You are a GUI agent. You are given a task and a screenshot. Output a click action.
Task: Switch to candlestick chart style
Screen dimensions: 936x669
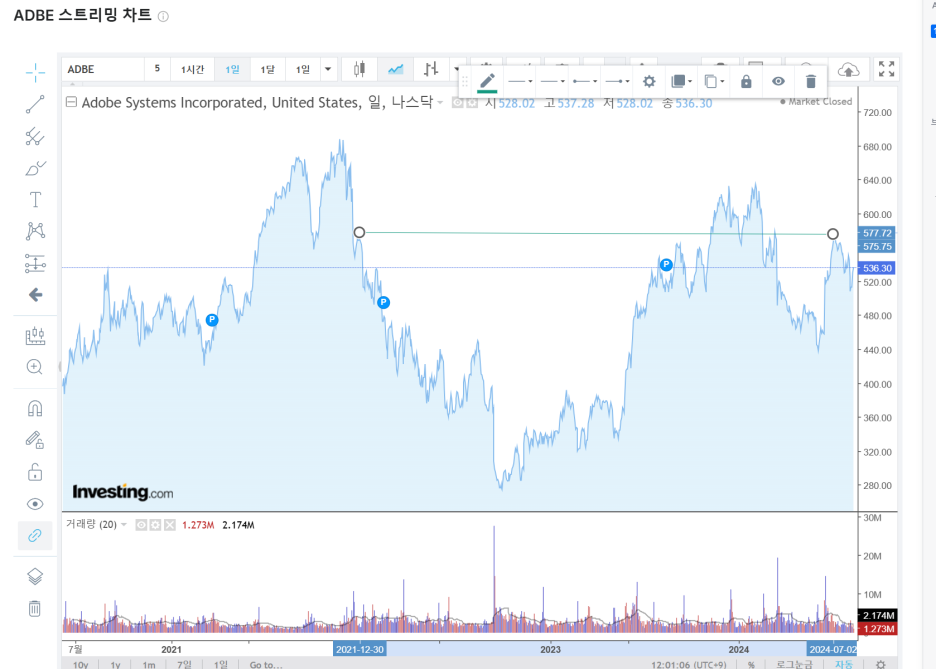point(359,69)
